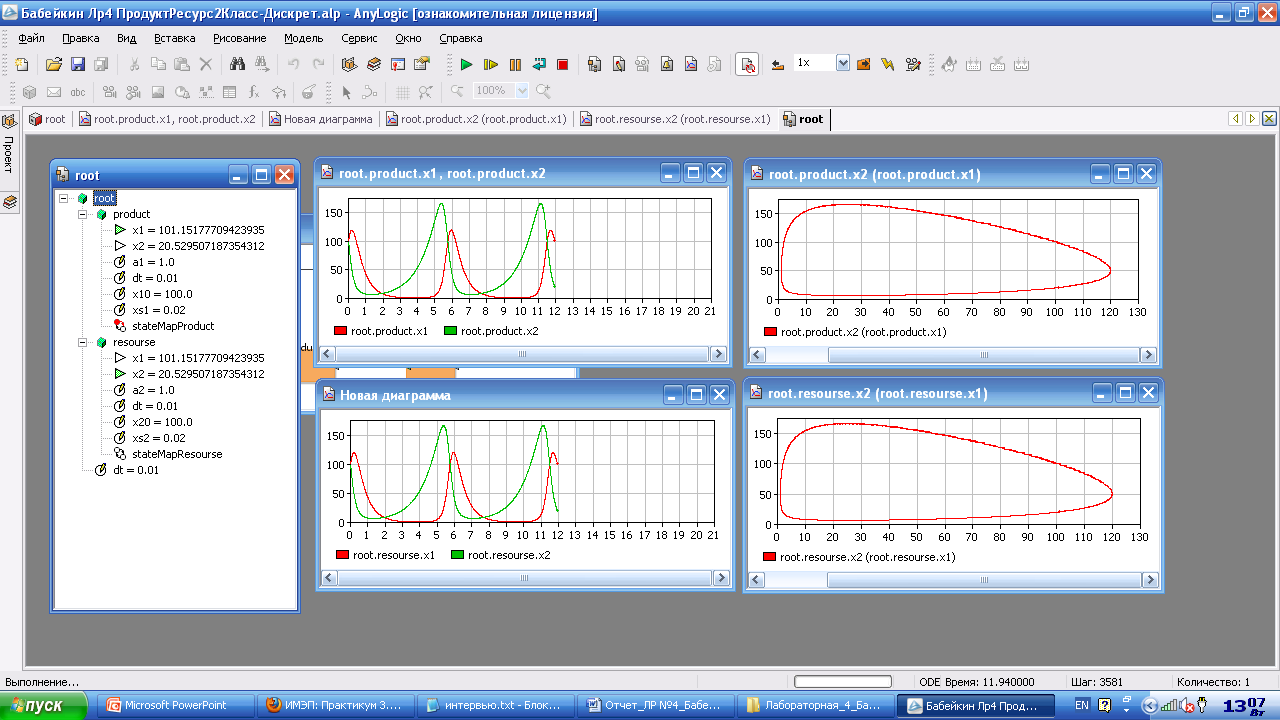Open the Вид menu

point(126,38)
